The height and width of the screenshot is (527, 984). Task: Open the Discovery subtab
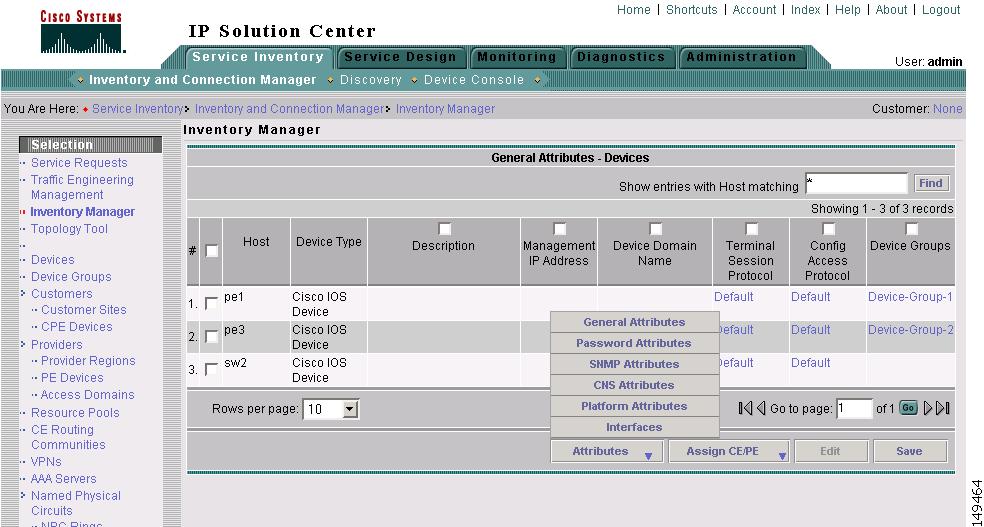pos(371,80)
